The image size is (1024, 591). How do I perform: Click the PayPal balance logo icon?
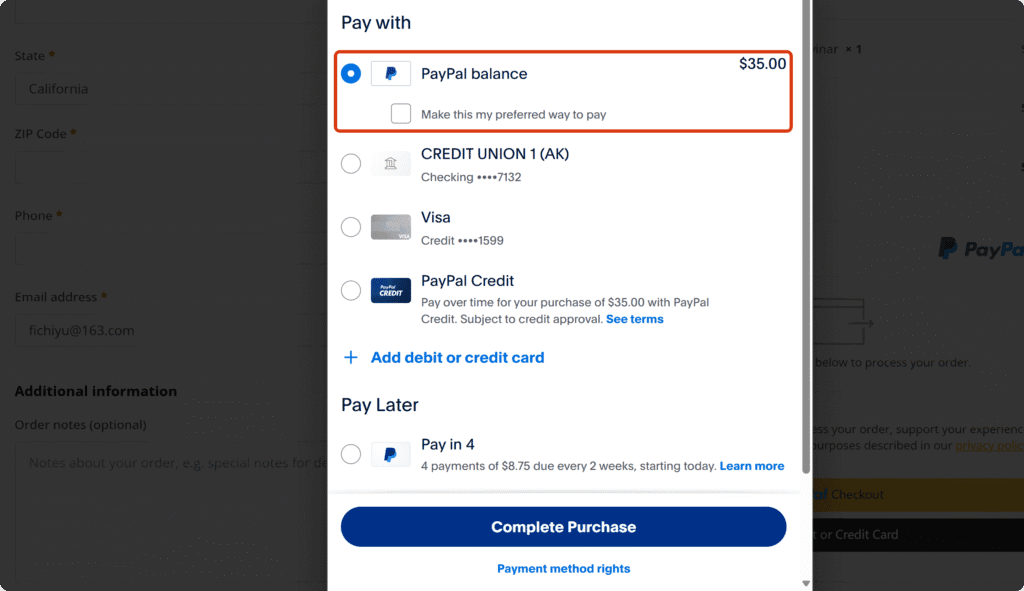(390, 74)
